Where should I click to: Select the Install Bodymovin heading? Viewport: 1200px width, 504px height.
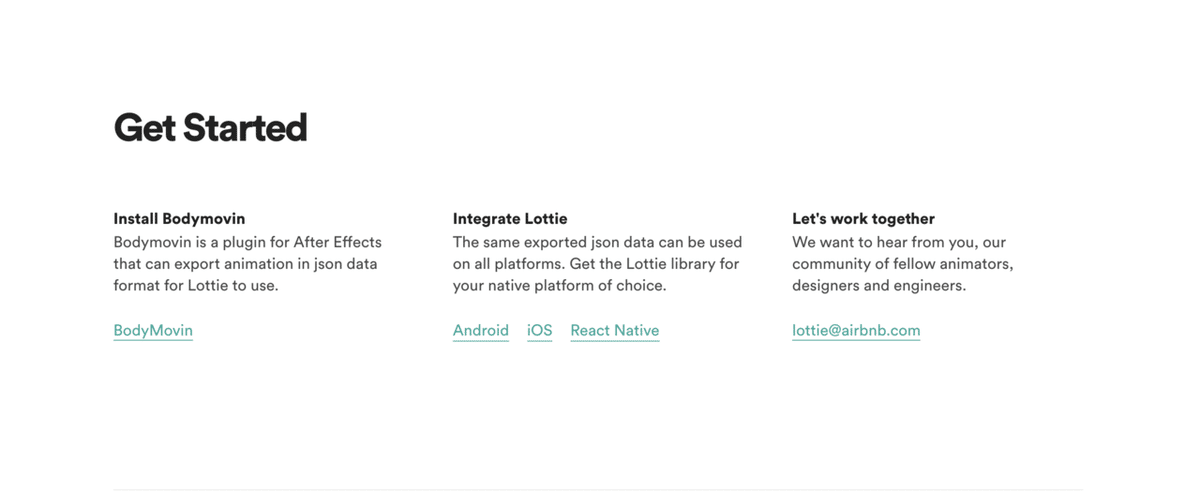[x=179, y=218]
